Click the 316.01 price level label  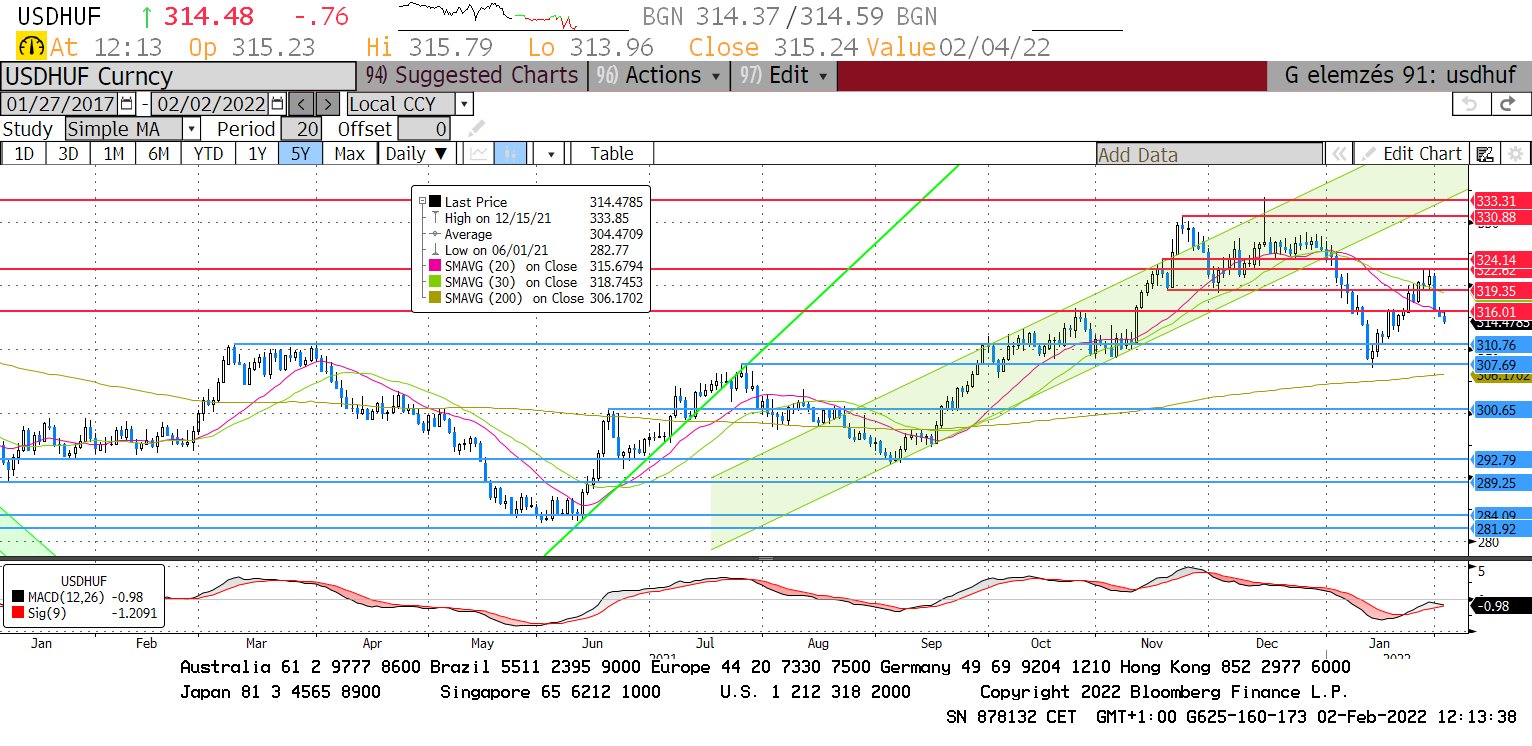click(x=1502, y=312)
